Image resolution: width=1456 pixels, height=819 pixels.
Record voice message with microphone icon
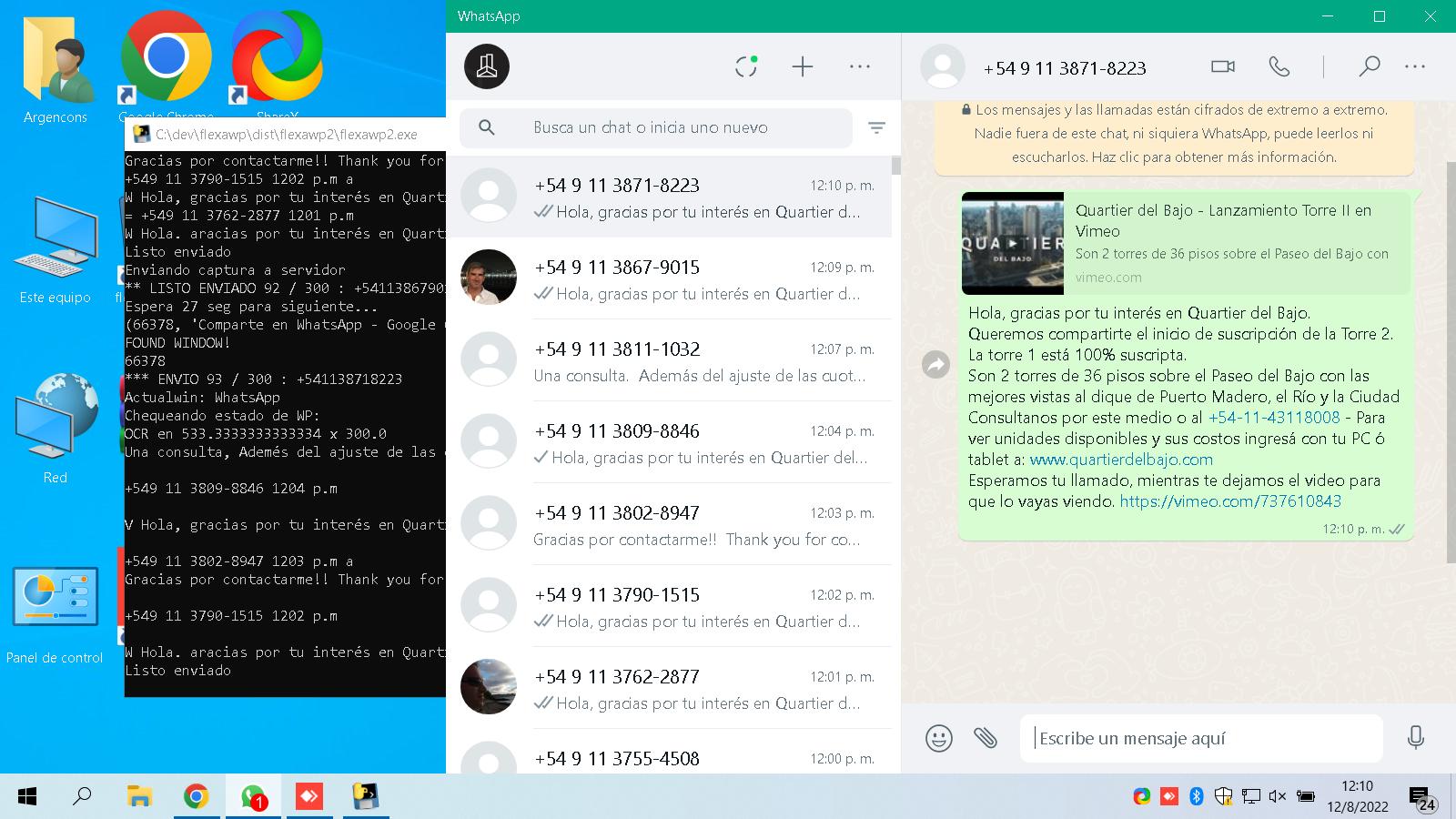[1415, 738]
